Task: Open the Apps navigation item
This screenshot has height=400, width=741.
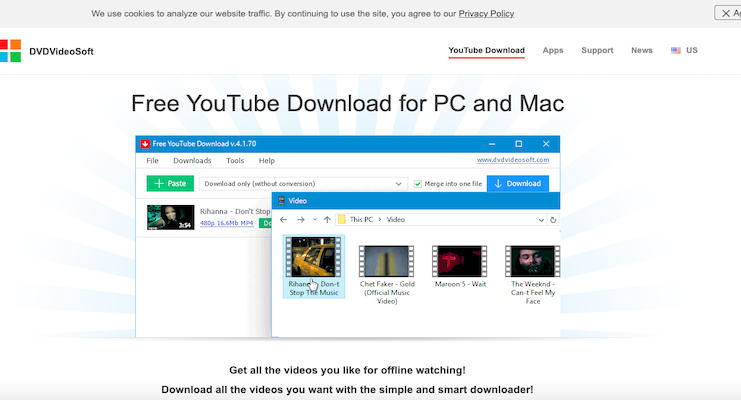Action: pyautogui.click(x=553, y=50)
